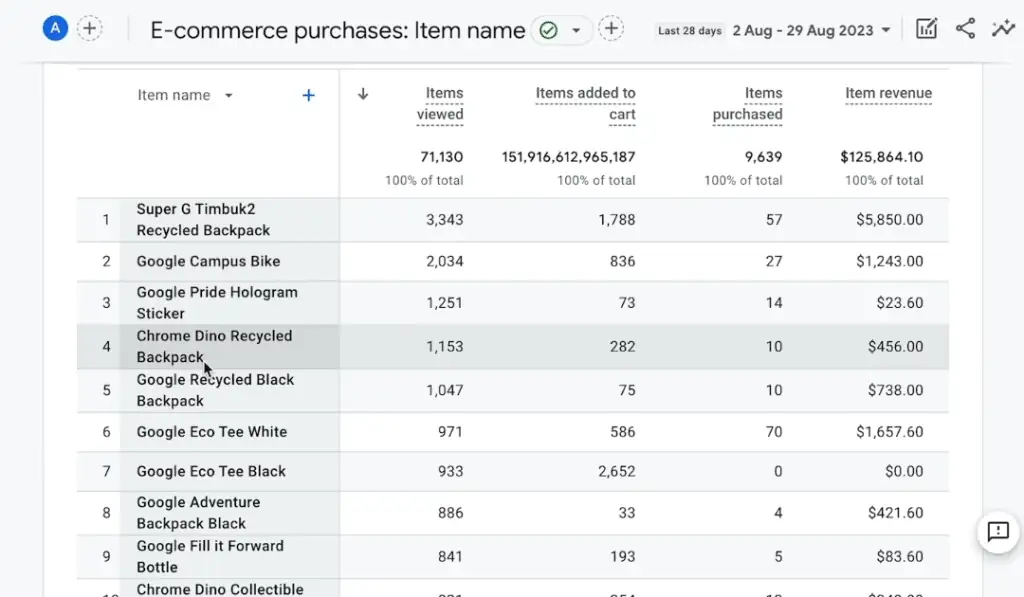The width and height of the screenshot is (1024, 597).
Task: Select the Chrome Dino Recycled Backpack row
Action: [x=212, y=346]
